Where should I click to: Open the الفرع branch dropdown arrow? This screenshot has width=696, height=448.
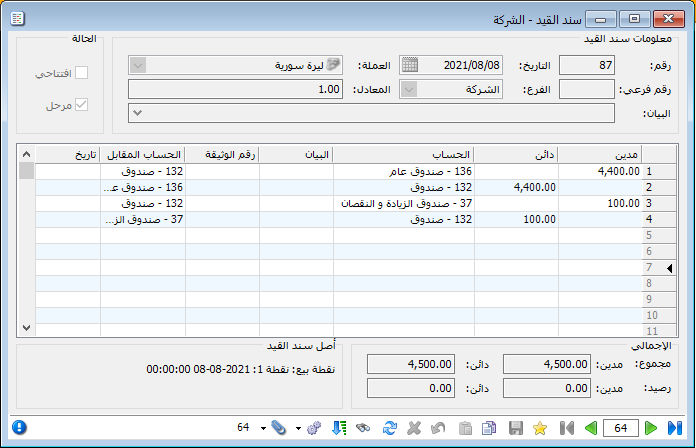coord(409,89)
